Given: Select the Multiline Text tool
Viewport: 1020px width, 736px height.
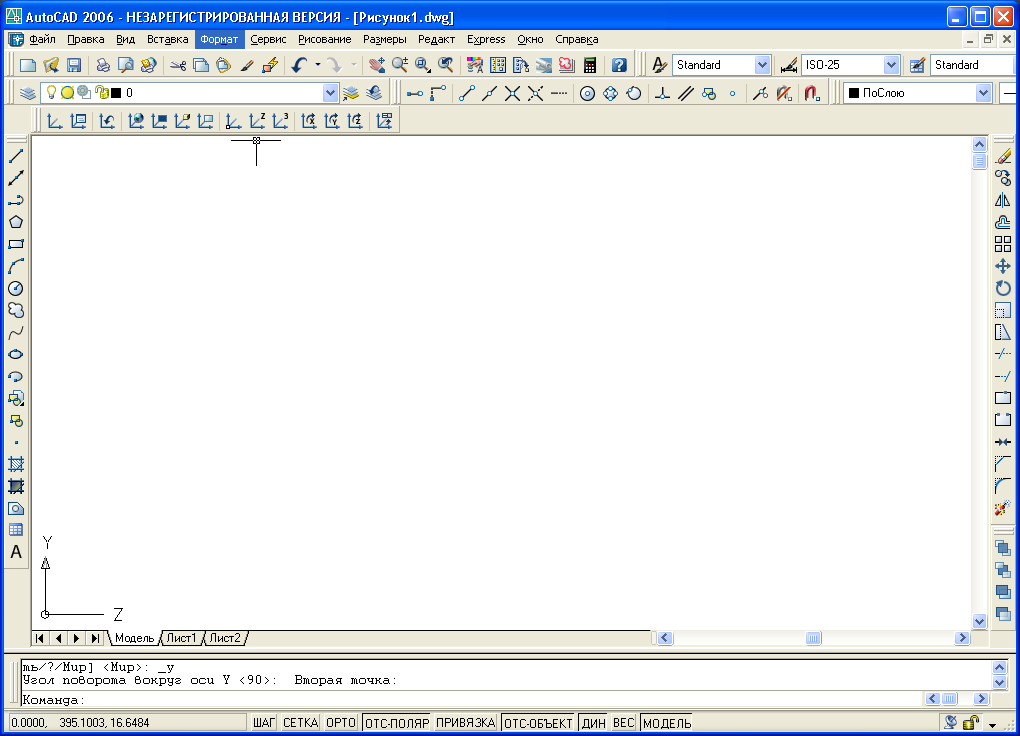Looking at the screenshot, I should coord(16,552).
